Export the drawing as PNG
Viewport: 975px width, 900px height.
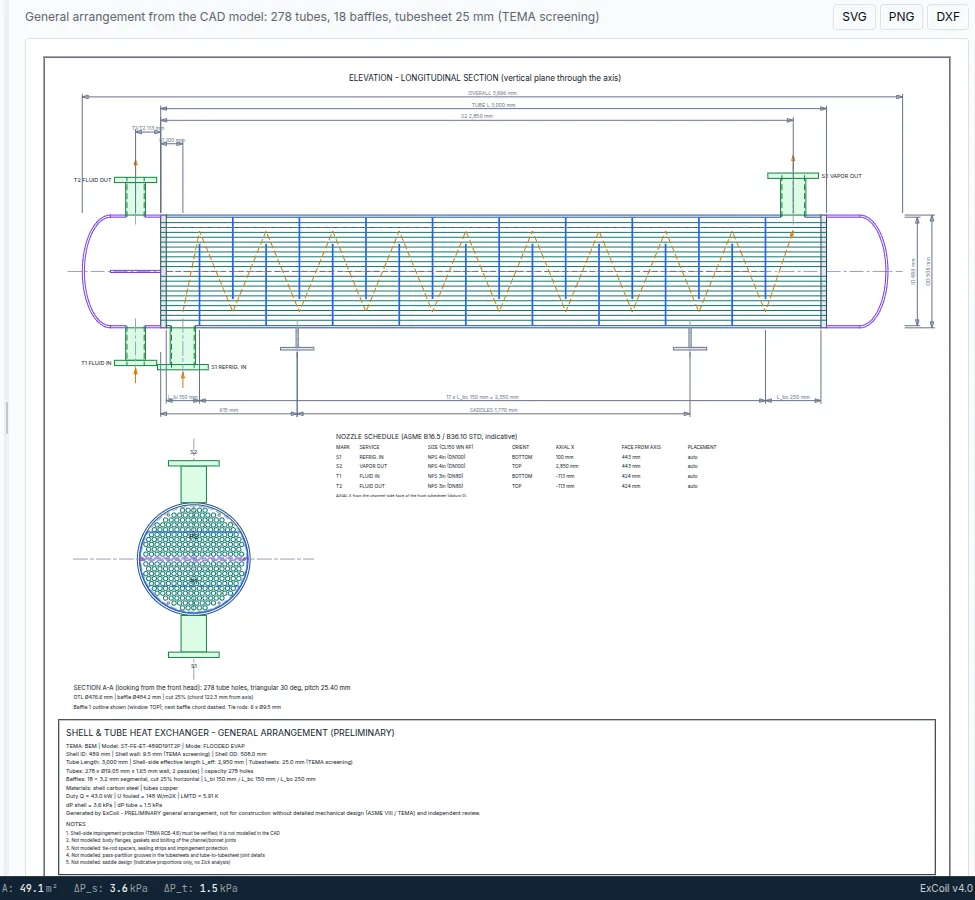901,17
